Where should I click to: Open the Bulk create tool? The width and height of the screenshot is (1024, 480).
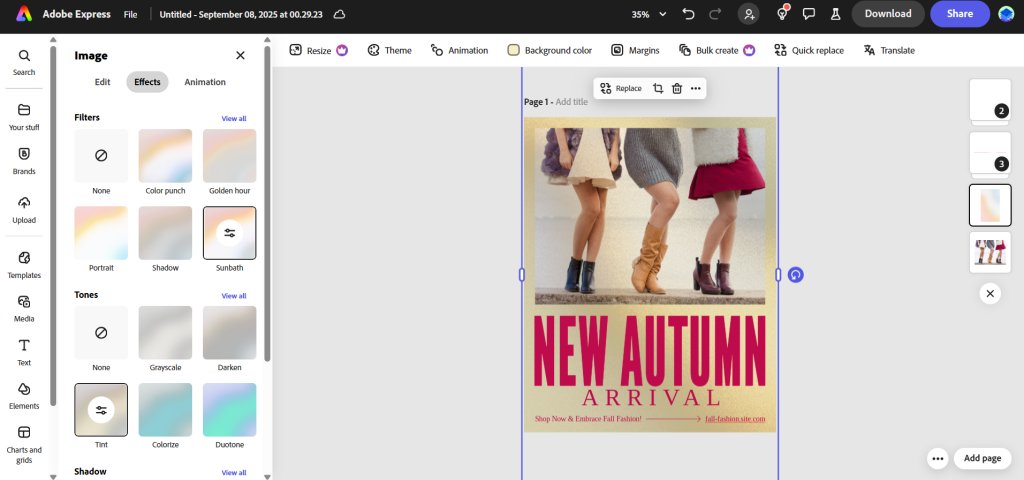tap(717, 50)
